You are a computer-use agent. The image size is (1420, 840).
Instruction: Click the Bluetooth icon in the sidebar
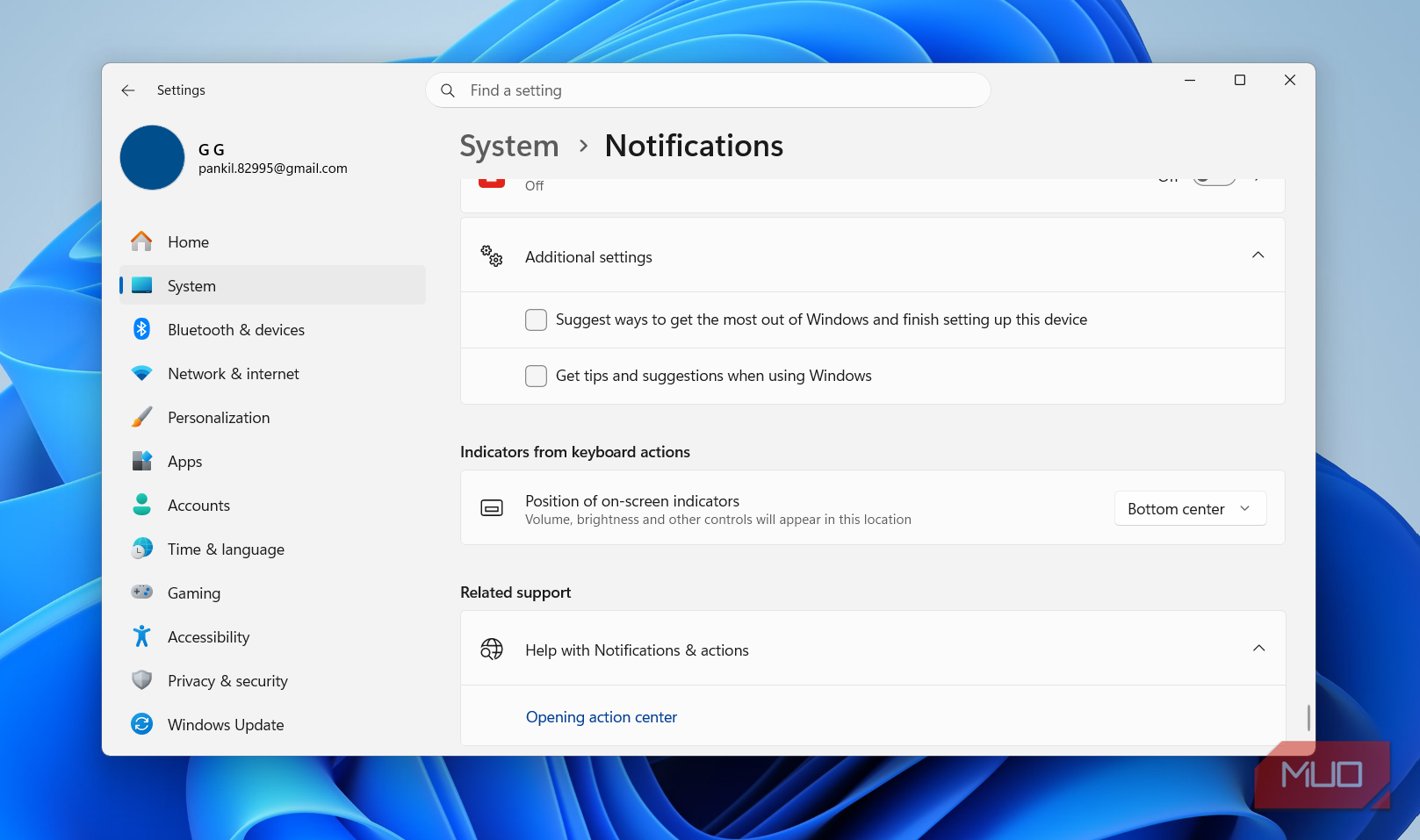[141, 329]
